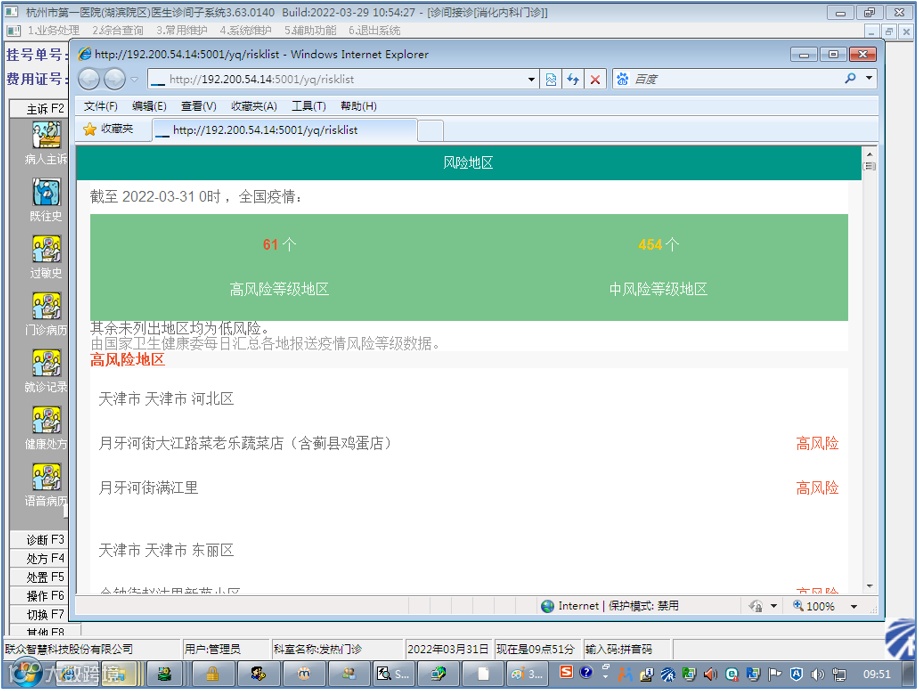919x691 pixels.
Task: Click the taskbar clock 09:51
Action: [876, 675]
